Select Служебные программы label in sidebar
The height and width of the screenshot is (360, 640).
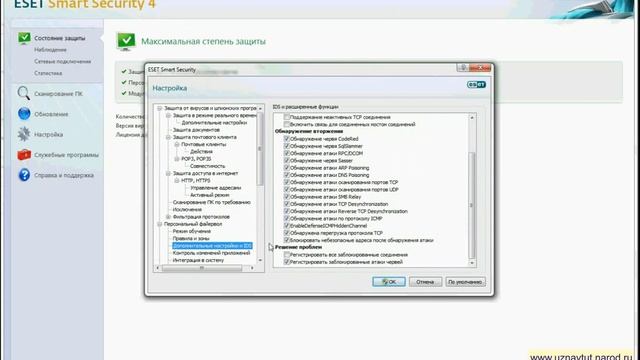67,155
